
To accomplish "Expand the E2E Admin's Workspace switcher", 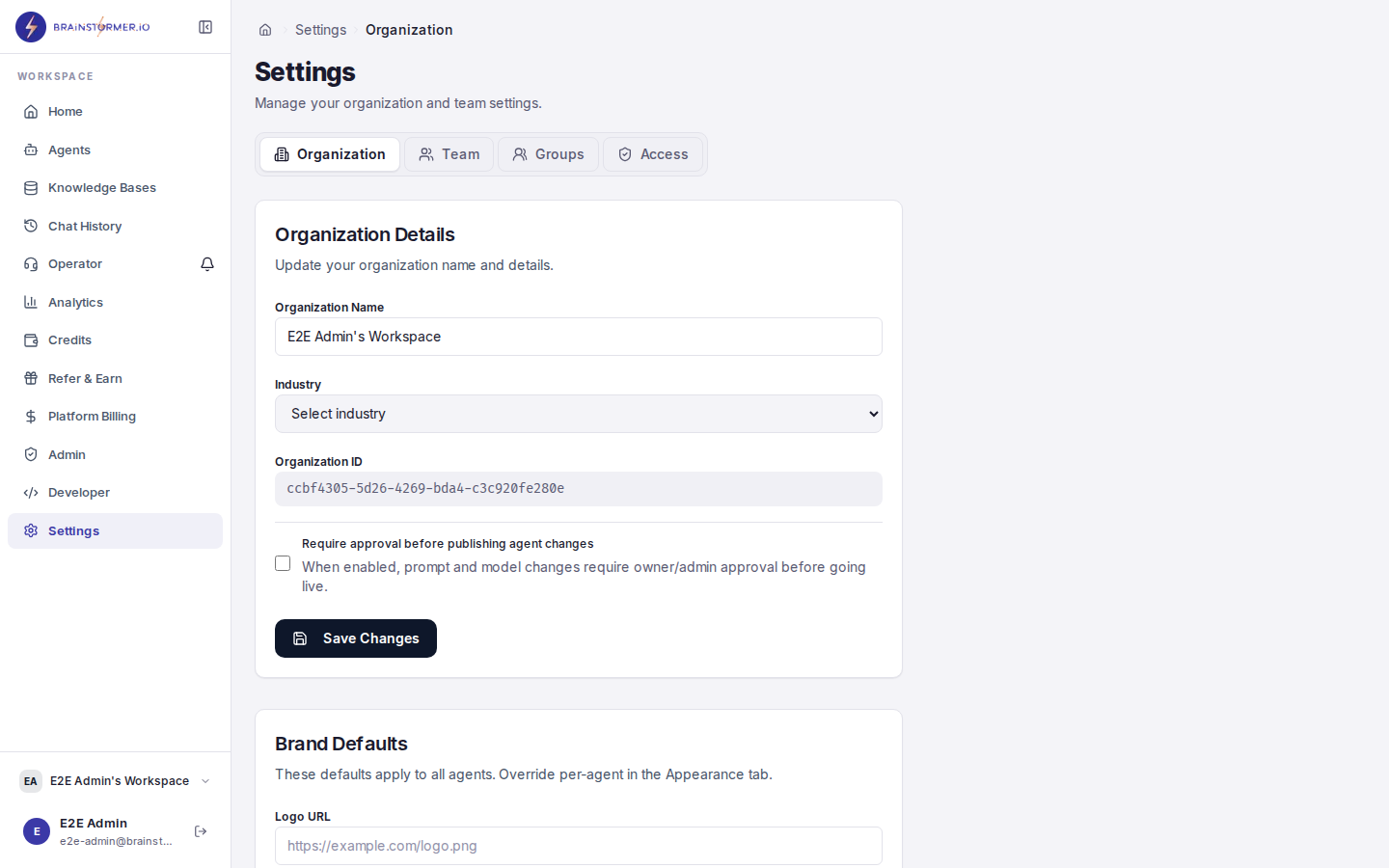I will tap(115, 781).
